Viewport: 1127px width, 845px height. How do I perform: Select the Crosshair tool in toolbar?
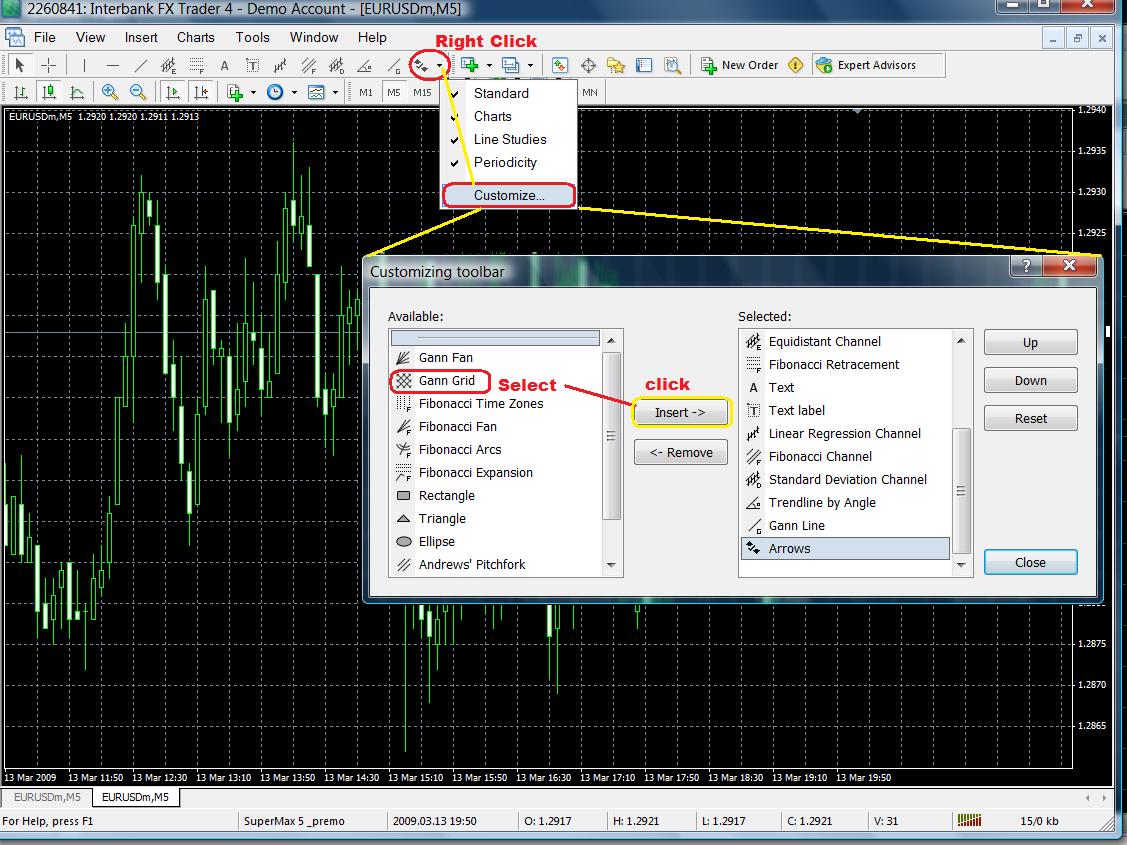48,66
